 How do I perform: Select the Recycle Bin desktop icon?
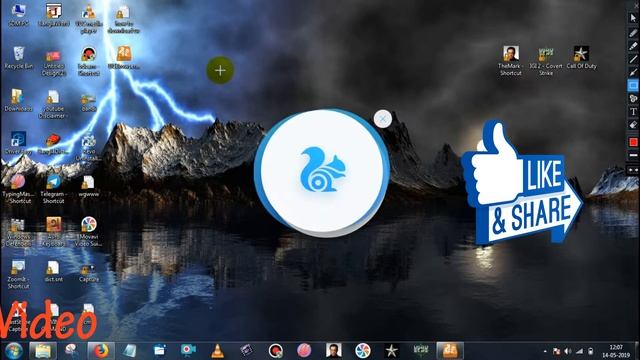click(x=18, y=58)
